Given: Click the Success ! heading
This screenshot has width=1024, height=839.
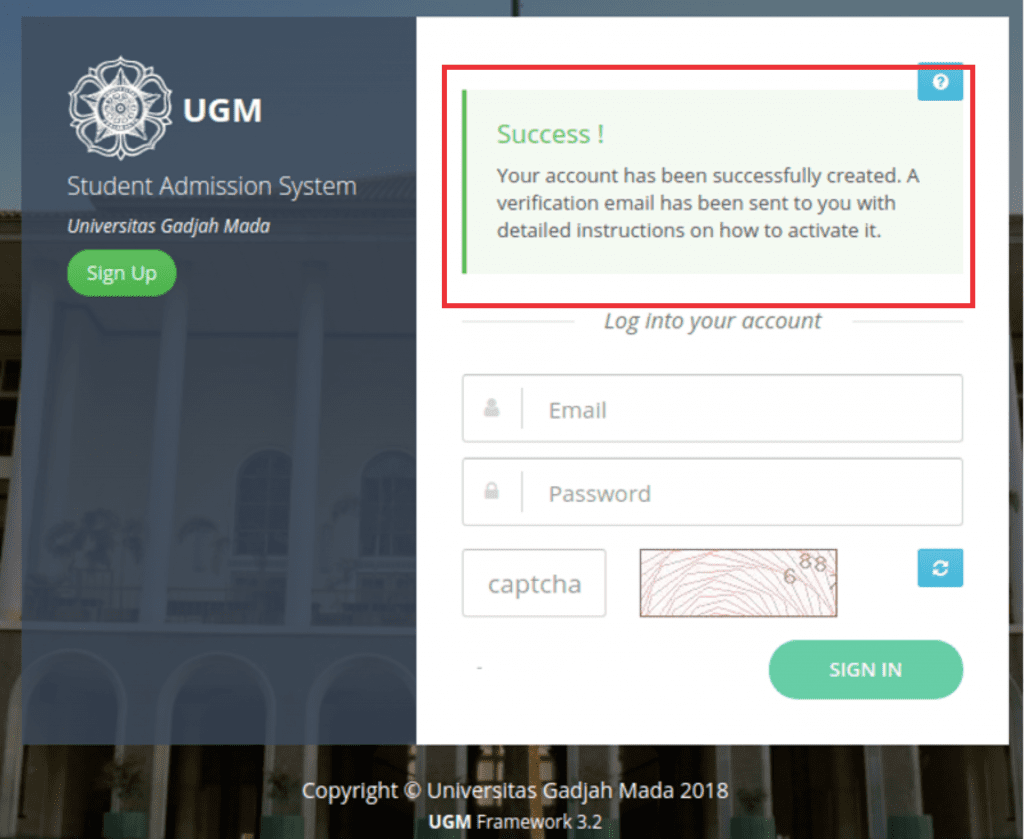Looking at the screenshot, I should [550, 135].
